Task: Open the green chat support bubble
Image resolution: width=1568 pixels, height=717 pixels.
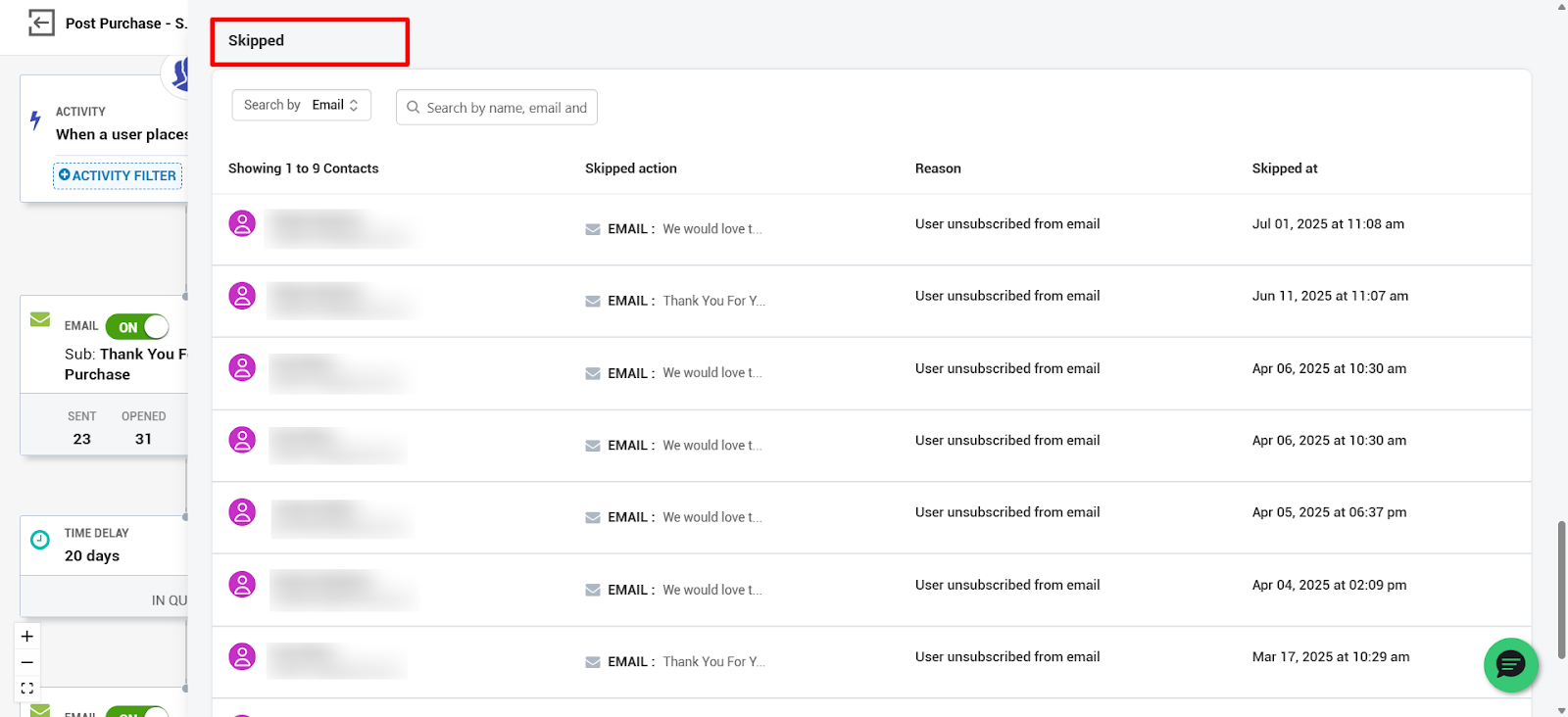Action: click(1510, 665)
